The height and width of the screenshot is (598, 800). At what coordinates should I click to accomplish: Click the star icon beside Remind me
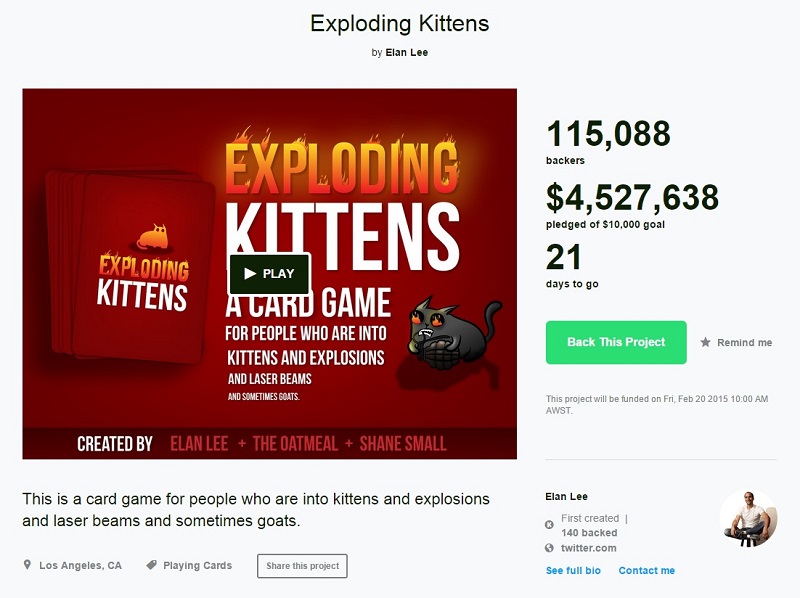(706, 342)
